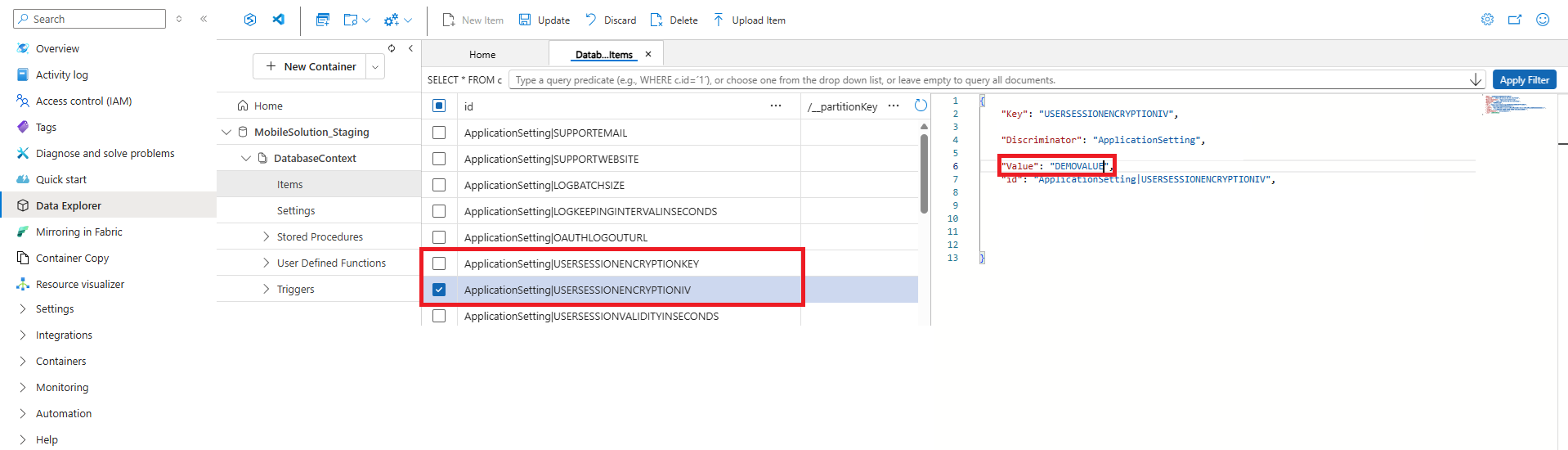Screen dimensions: 1568x450
Task: Expand User Defined Functions node
Action: (267, 263)
